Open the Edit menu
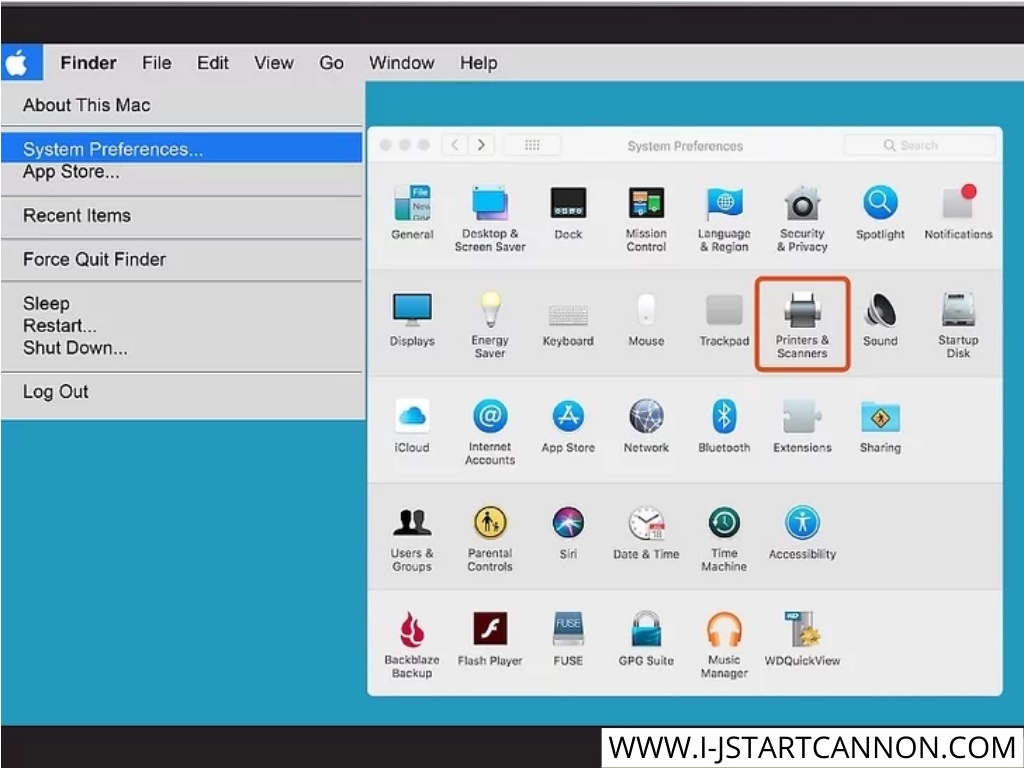Image resolution: width=1024 pixels, height=768 pixels. pos(213,63)
